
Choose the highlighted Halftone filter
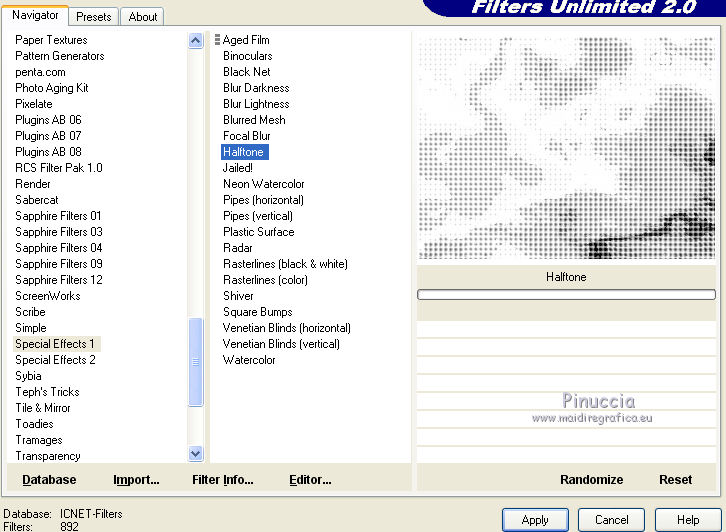(244, 152)
